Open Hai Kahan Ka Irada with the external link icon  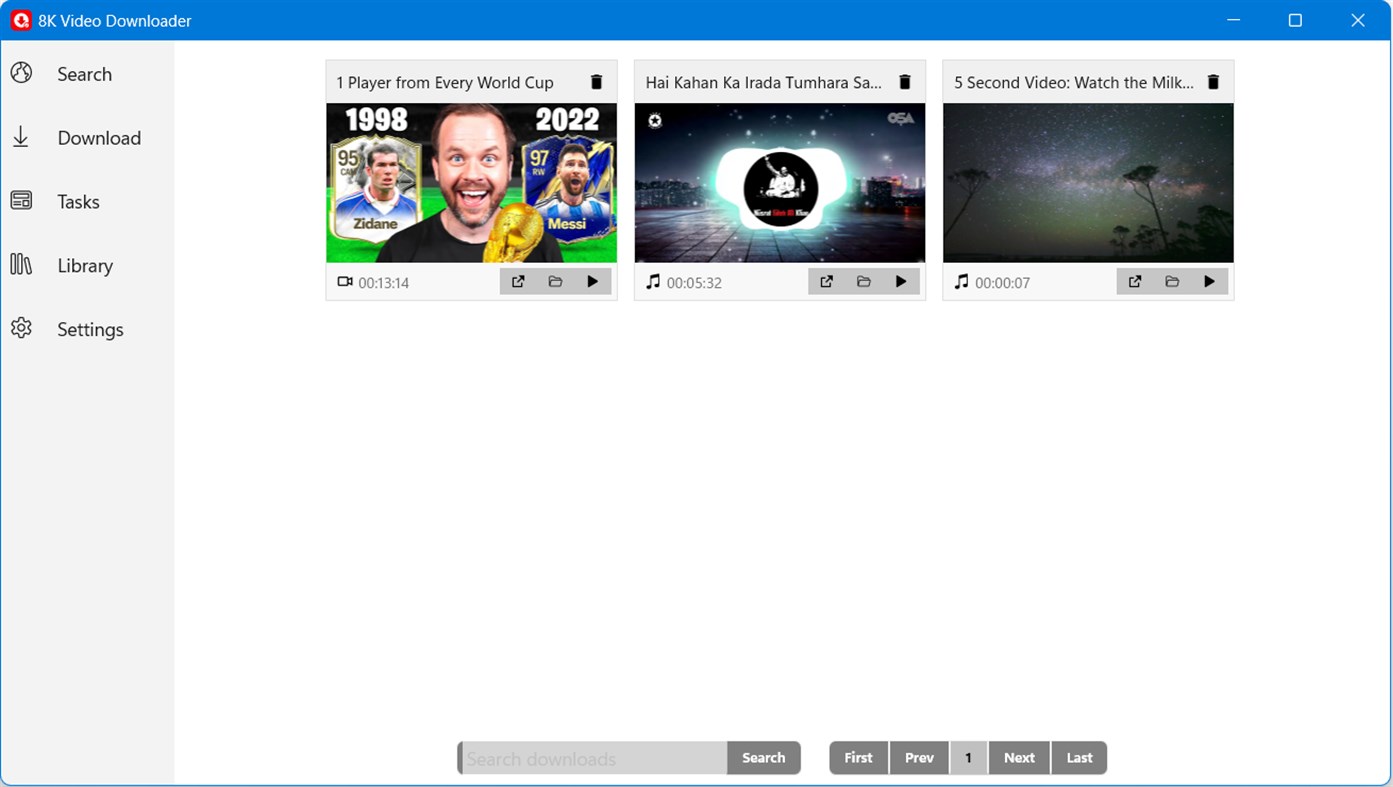826,281
